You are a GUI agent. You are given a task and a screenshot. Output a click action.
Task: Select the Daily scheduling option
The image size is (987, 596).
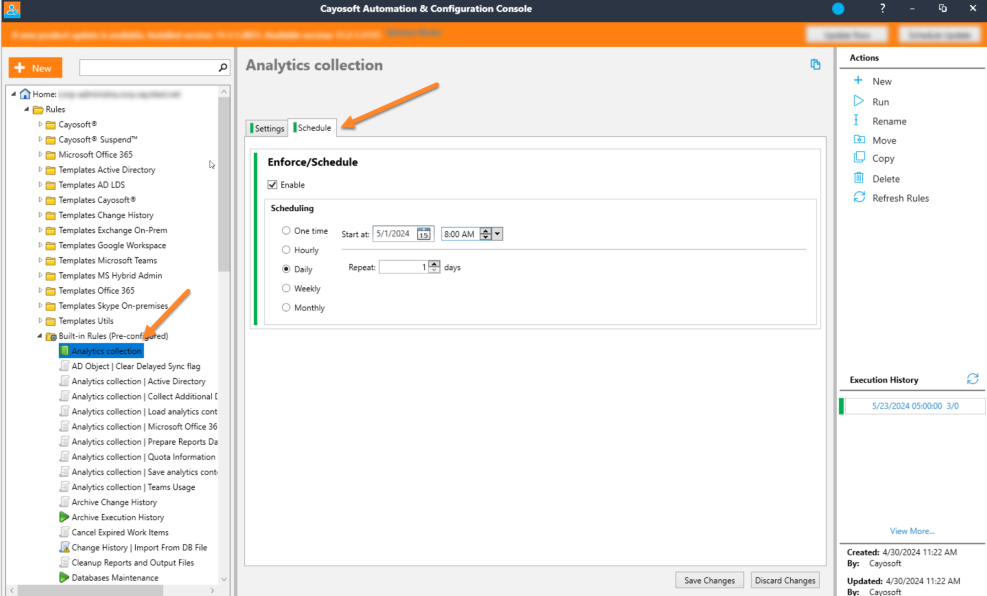point(286,269)
